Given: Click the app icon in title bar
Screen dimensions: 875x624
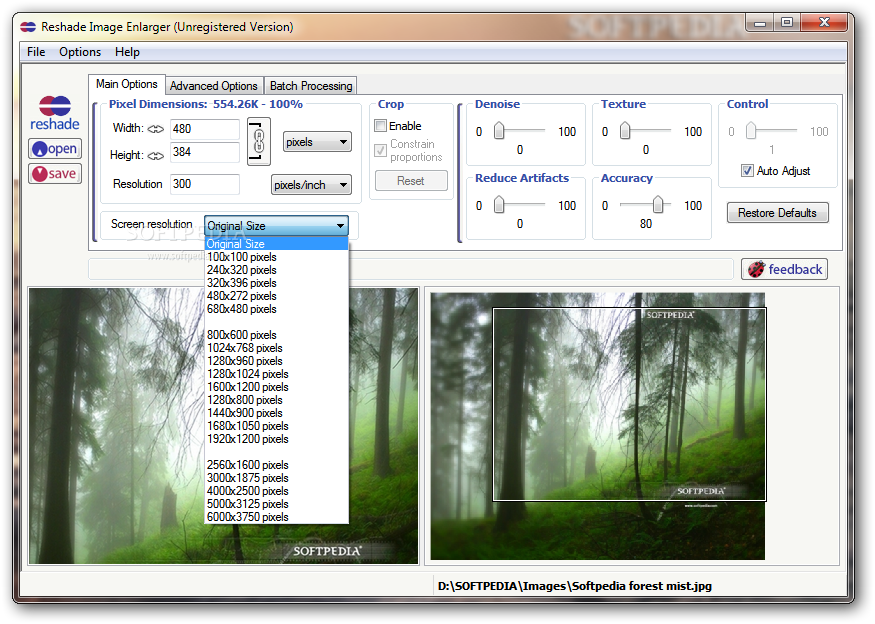Looking at the screenshot, I should click(x=28, y=27).
